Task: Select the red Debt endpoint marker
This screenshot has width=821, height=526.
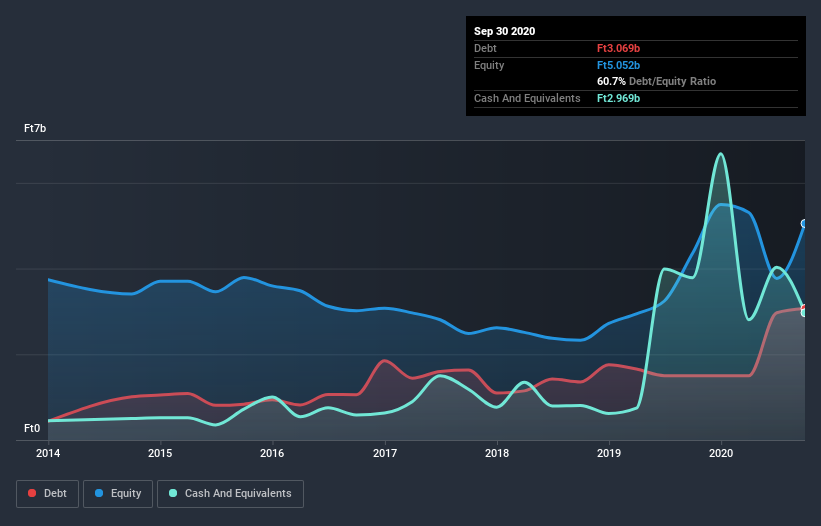Action: [x=804, y=308]
